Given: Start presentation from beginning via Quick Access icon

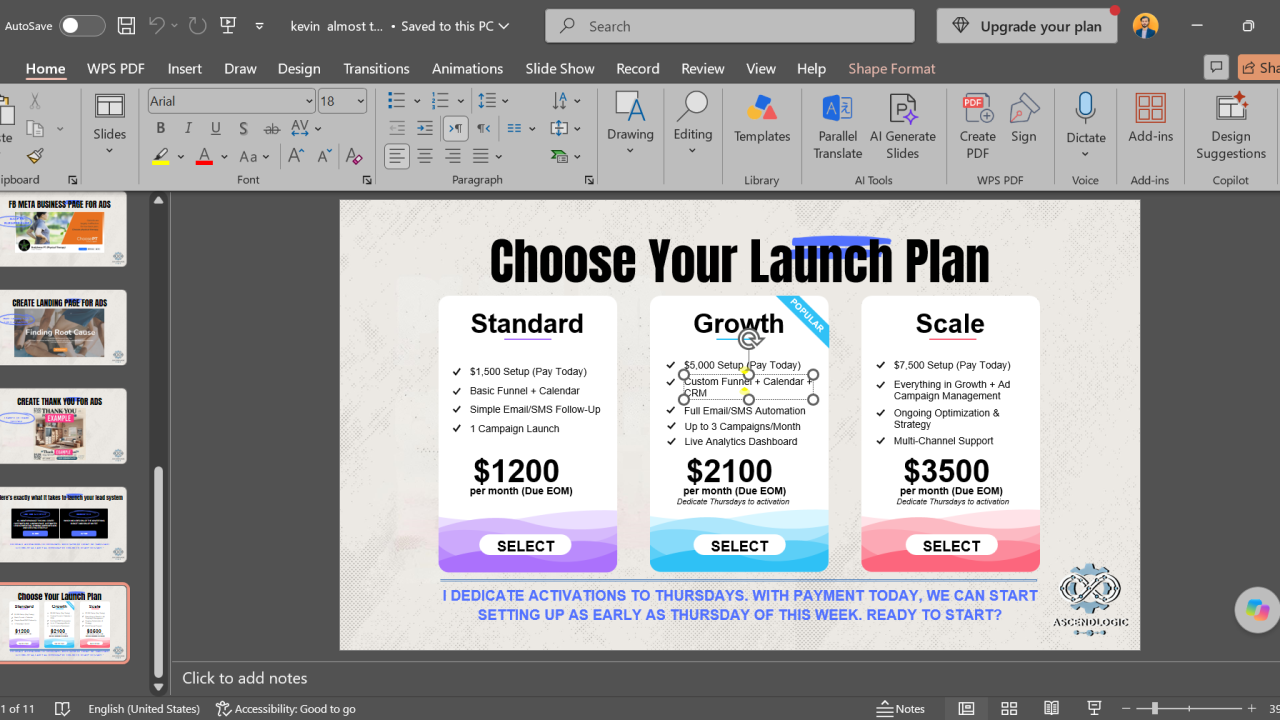Looking at the screenshot, I should [227, 26].
